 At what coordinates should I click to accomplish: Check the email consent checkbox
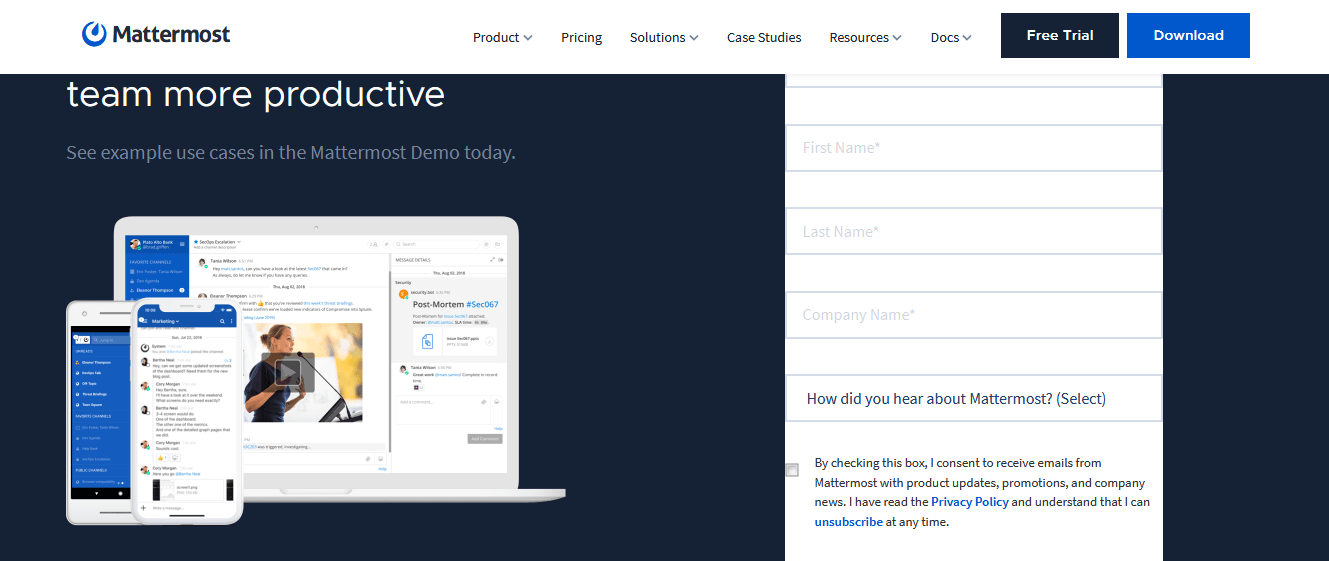click(x=793, y=470)
